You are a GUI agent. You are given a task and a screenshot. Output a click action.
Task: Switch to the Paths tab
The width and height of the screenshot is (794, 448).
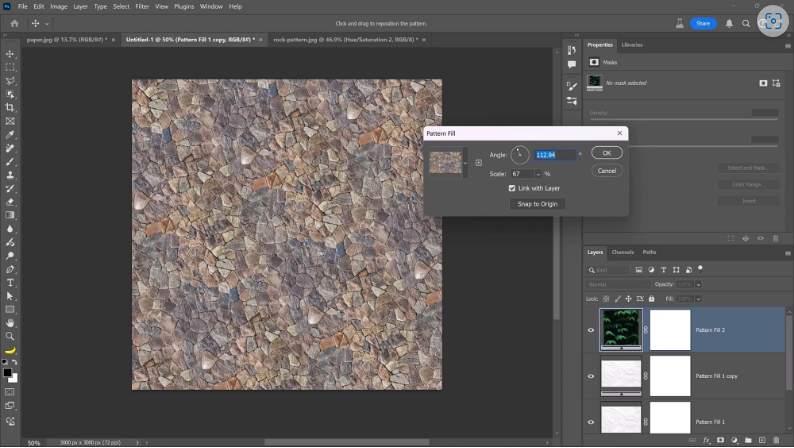click(649, 252)
